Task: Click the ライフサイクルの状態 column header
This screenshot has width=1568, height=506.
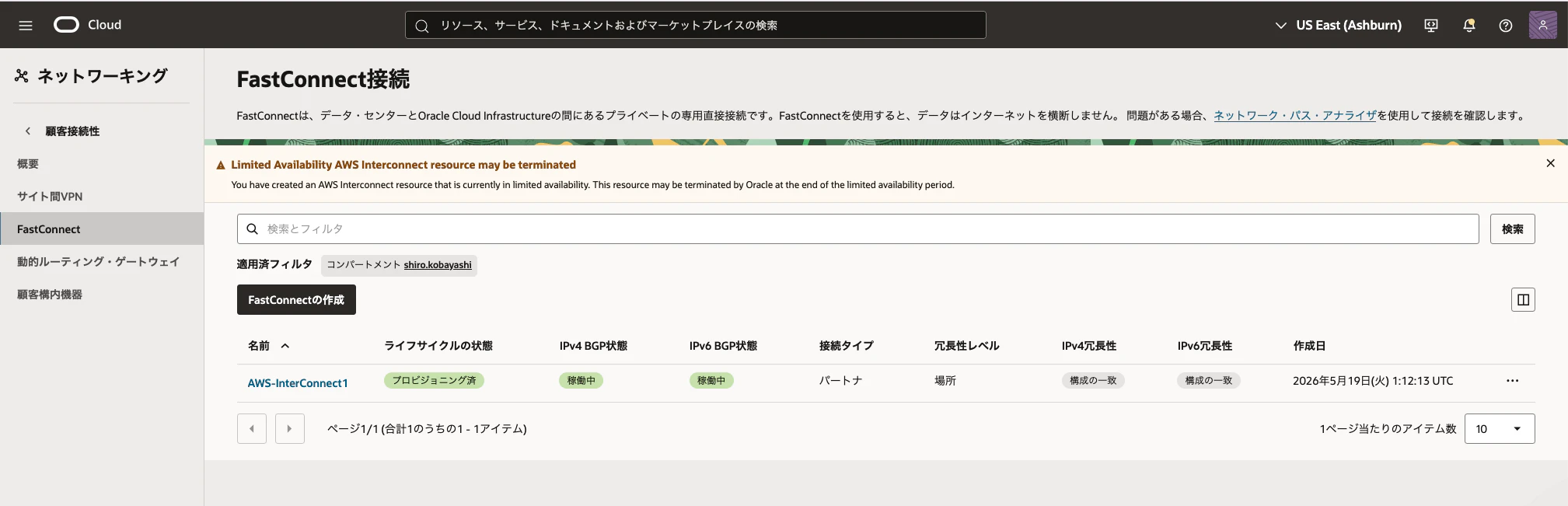Action: coord(438,346)
